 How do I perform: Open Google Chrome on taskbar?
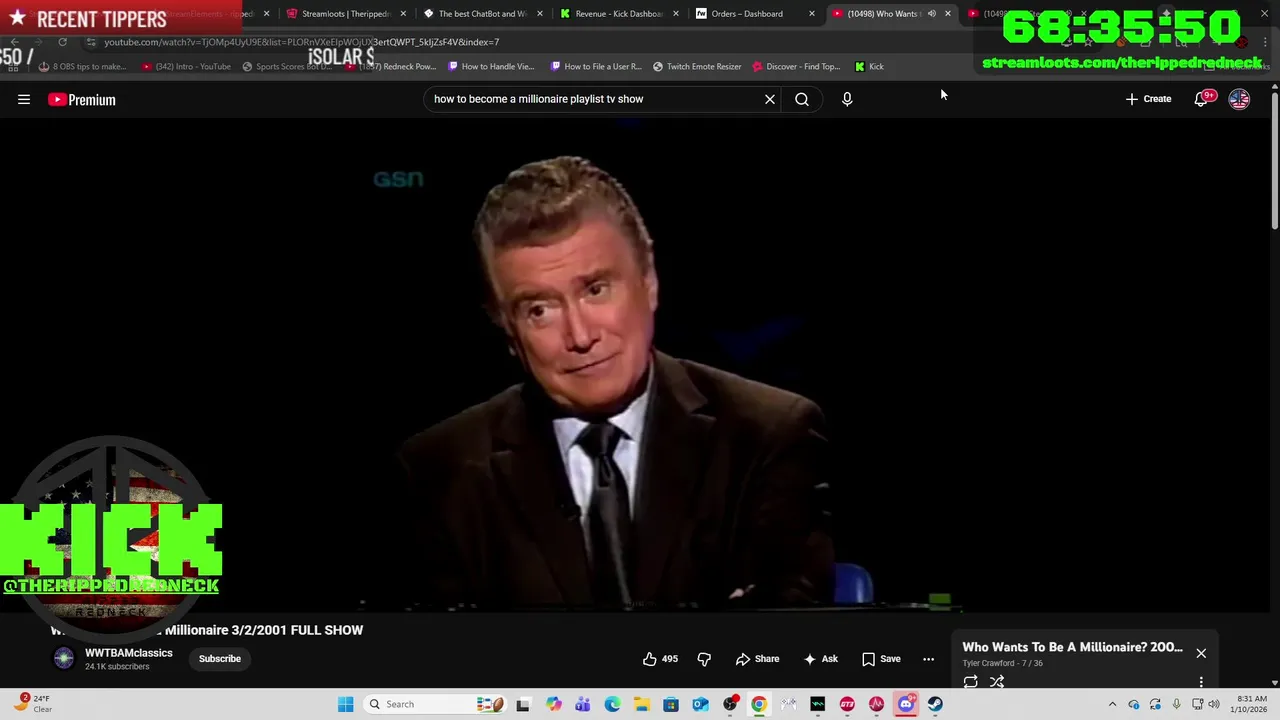click(759, 704)
